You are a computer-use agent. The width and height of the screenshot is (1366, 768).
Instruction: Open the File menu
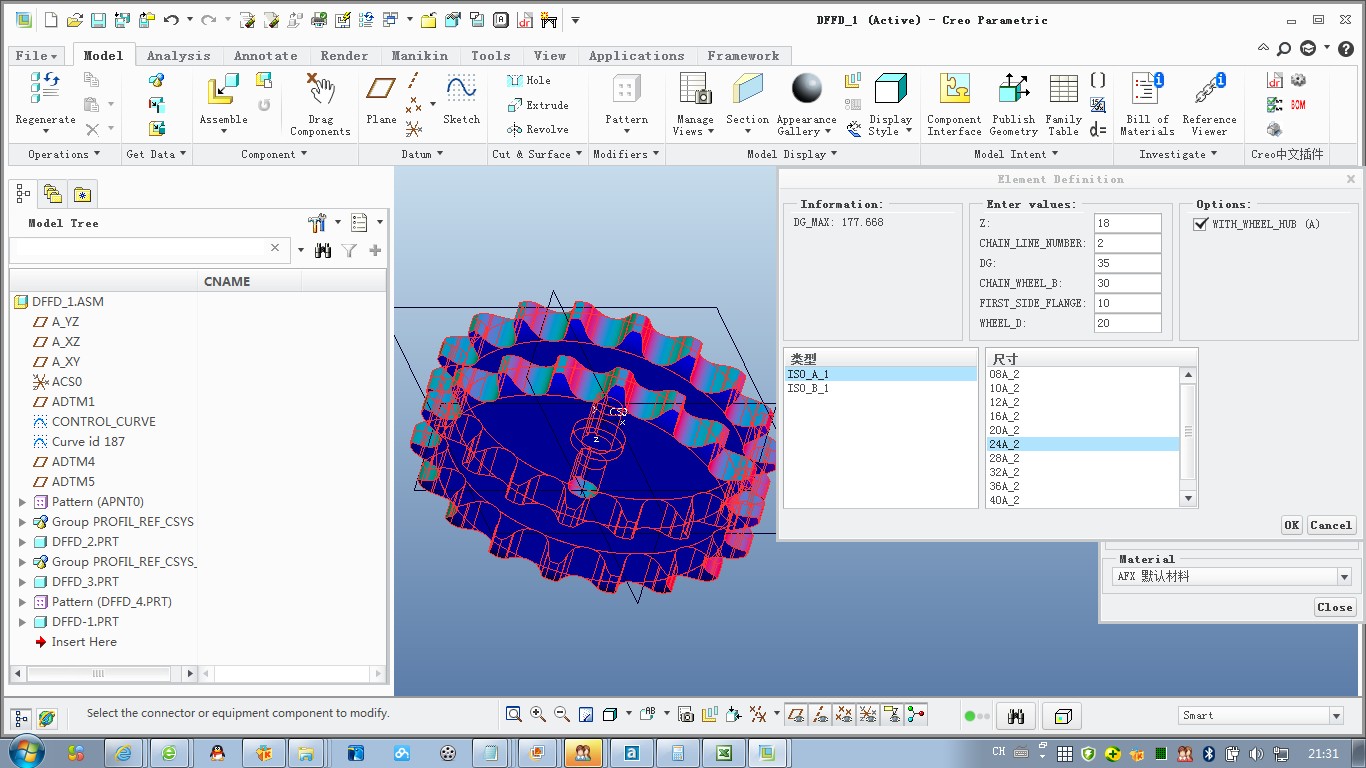point(37,56)
